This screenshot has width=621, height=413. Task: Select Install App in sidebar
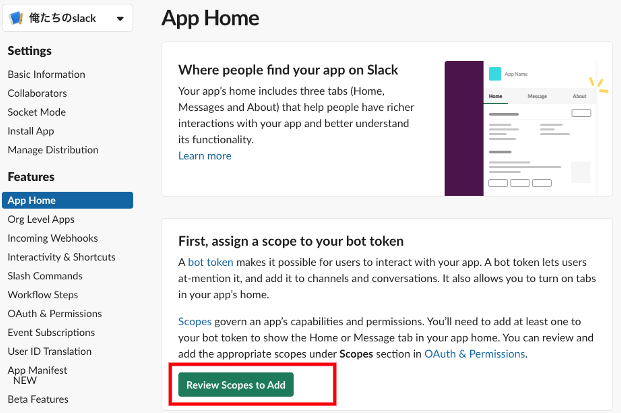coord(31,131)
